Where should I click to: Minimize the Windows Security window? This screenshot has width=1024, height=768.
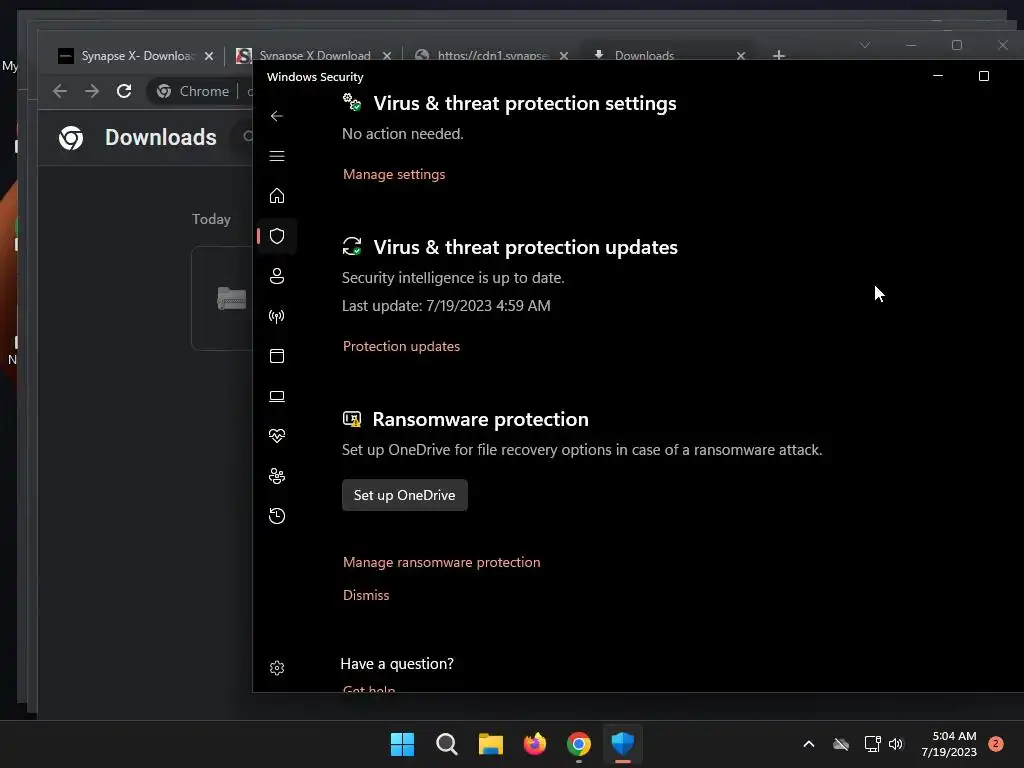[938, 76]
